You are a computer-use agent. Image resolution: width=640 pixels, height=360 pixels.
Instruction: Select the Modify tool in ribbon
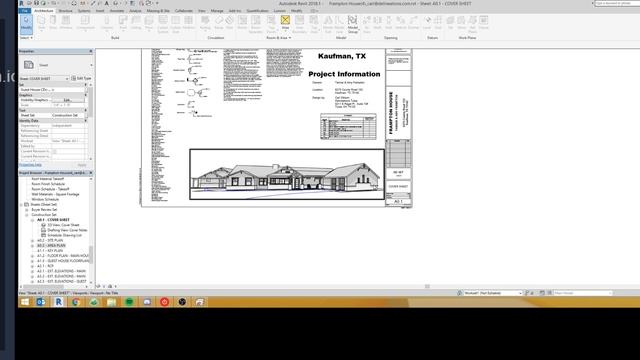pyautogui.click(x=26, y=24)
